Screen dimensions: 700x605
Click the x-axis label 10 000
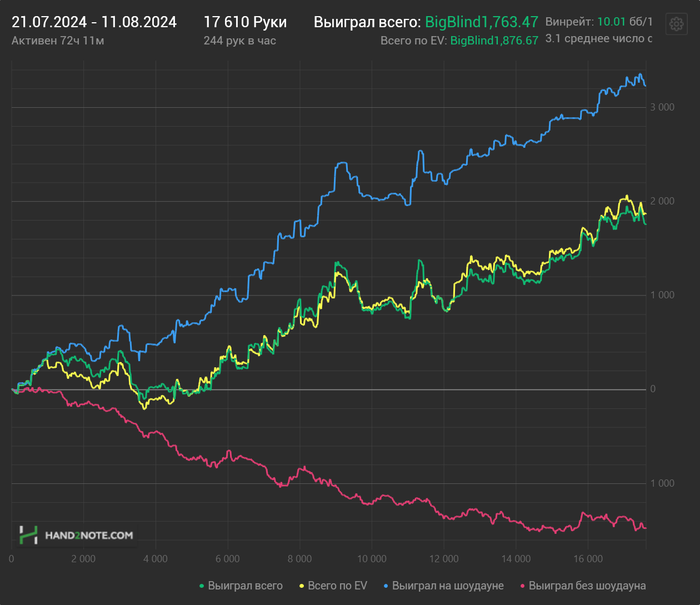pos(371,559)
